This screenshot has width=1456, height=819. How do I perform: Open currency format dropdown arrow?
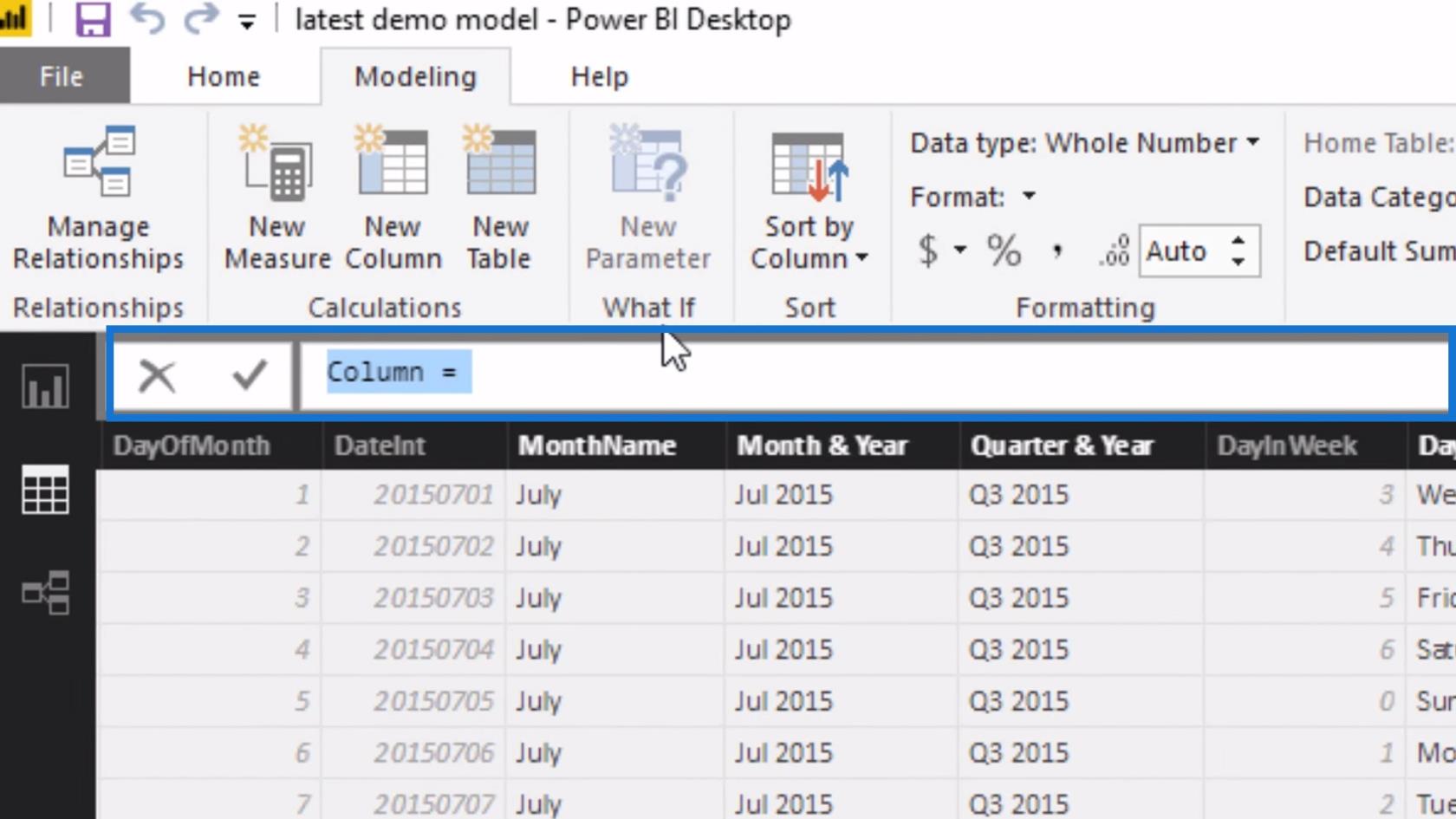point(960,250)
